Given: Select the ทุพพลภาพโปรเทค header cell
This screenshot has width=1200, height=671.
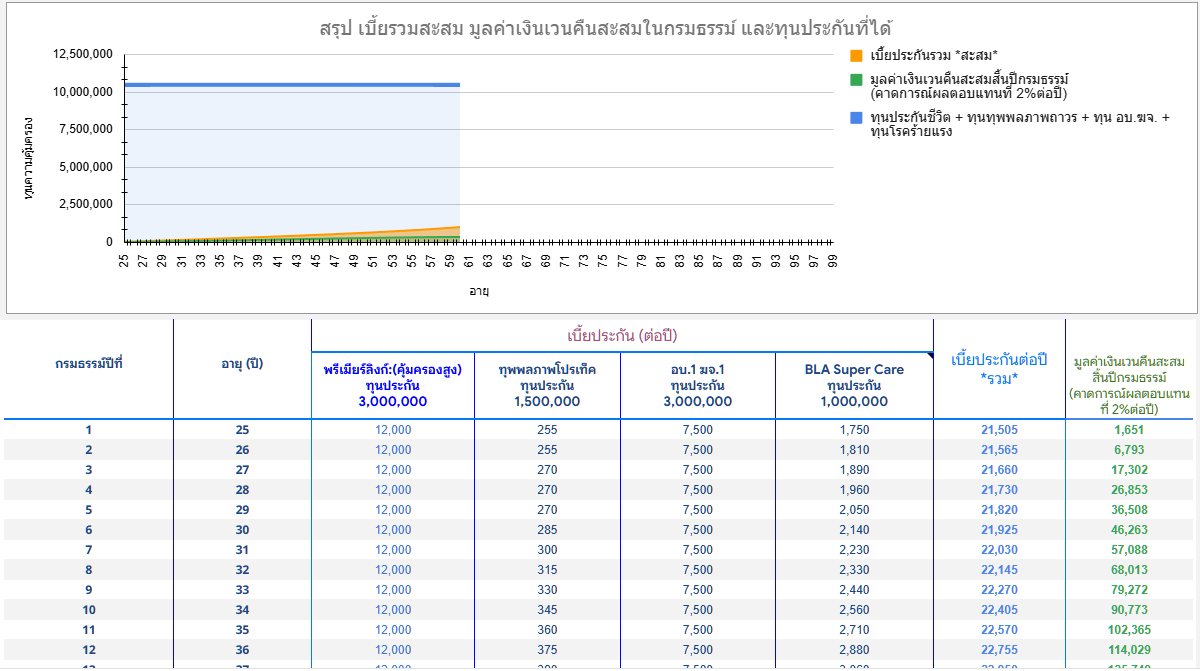Looking at the screenshot, I should tap(547, 385).
